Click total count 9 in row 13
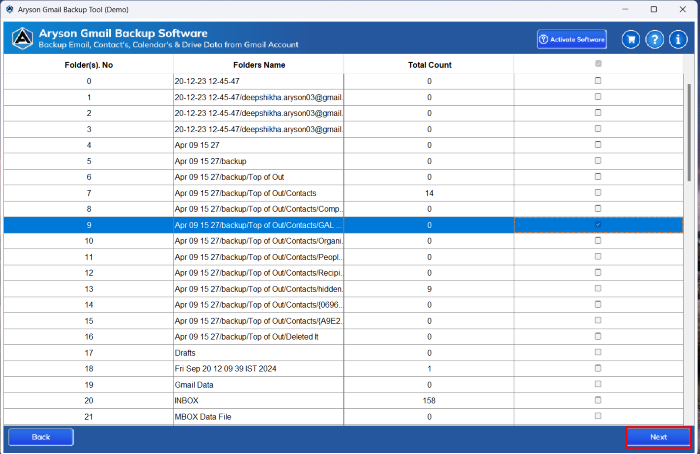 click(429, 289)
